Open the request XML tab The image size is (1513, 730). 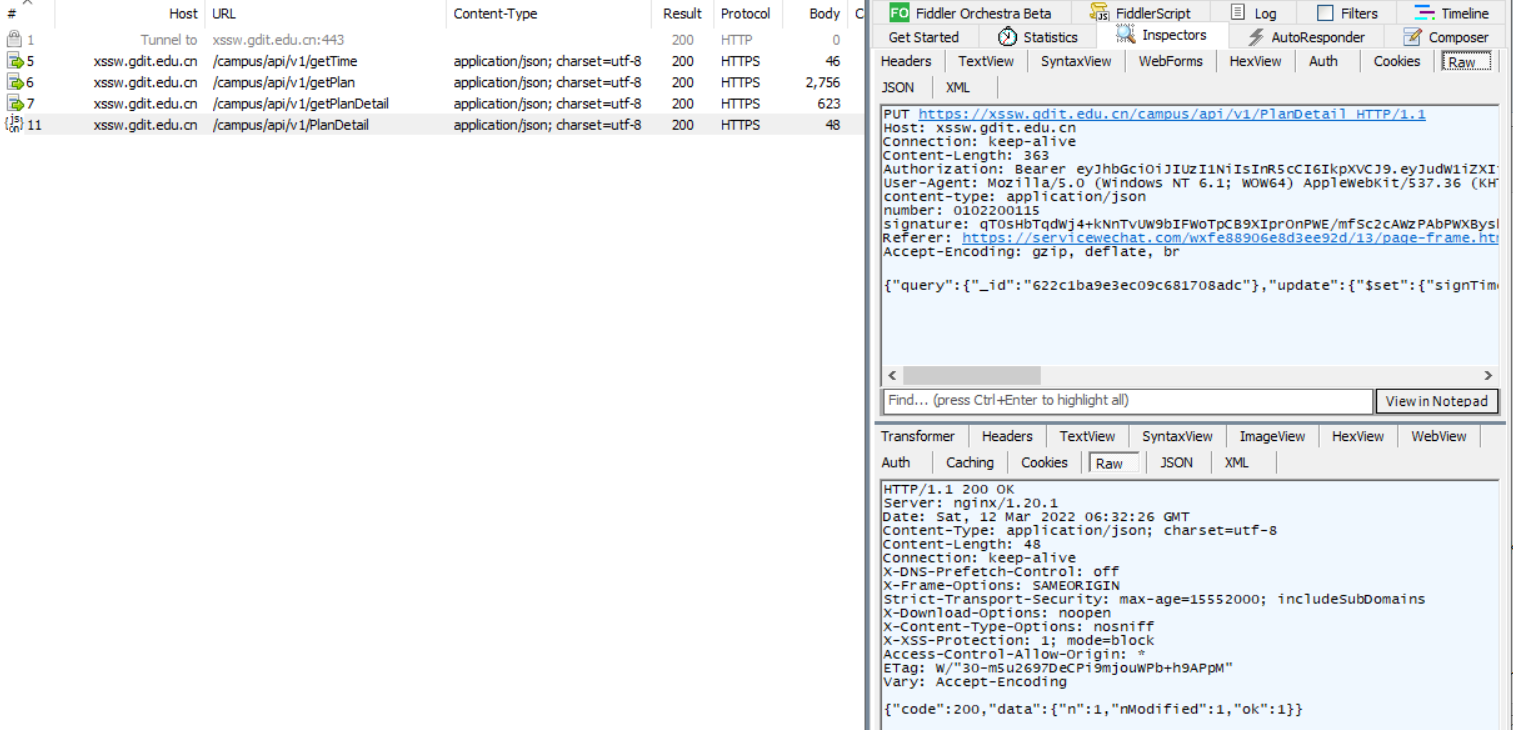(x=957, y=87)
